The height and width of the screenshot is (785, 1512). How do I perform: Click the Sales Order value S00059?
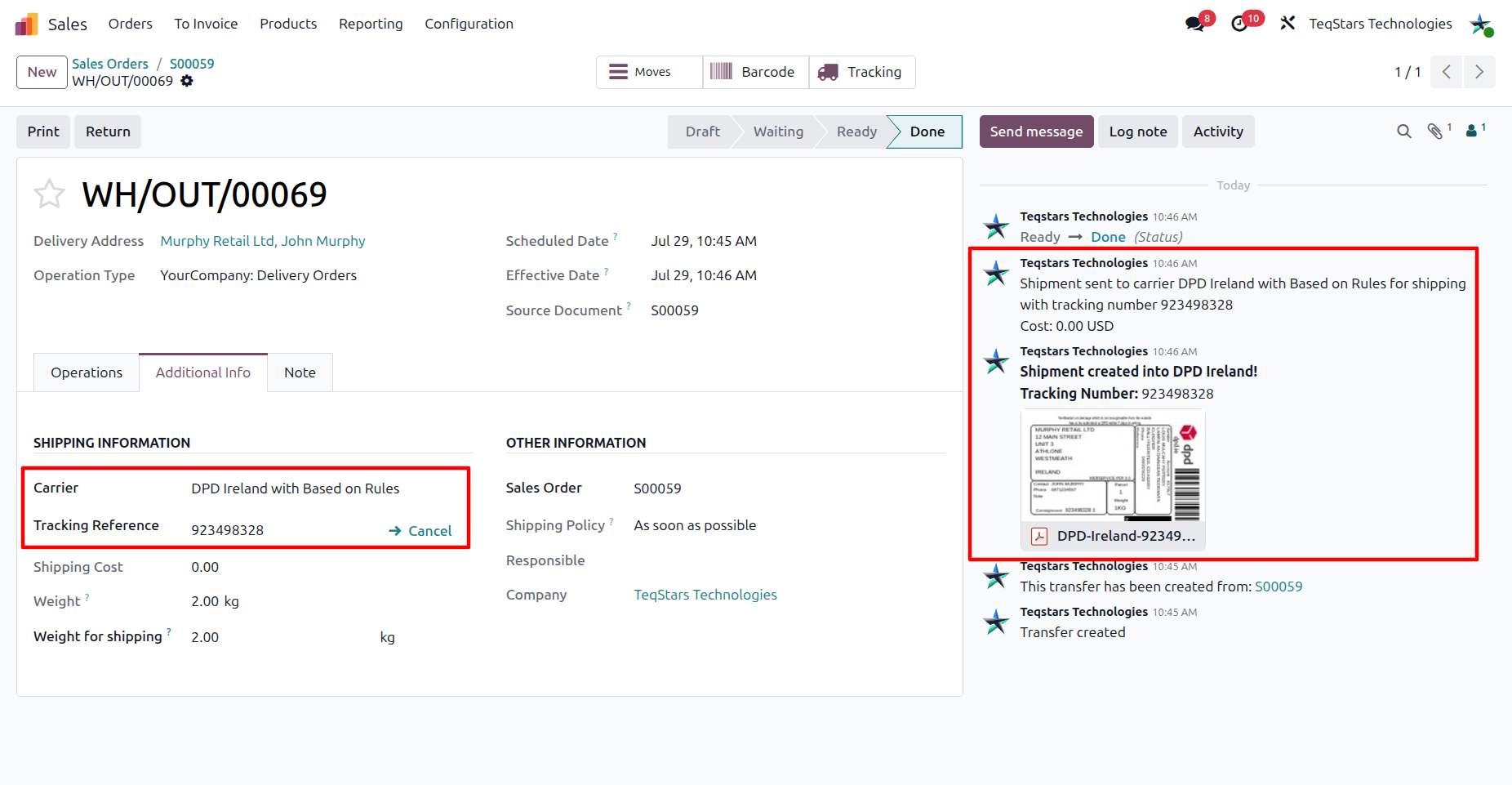657,488
